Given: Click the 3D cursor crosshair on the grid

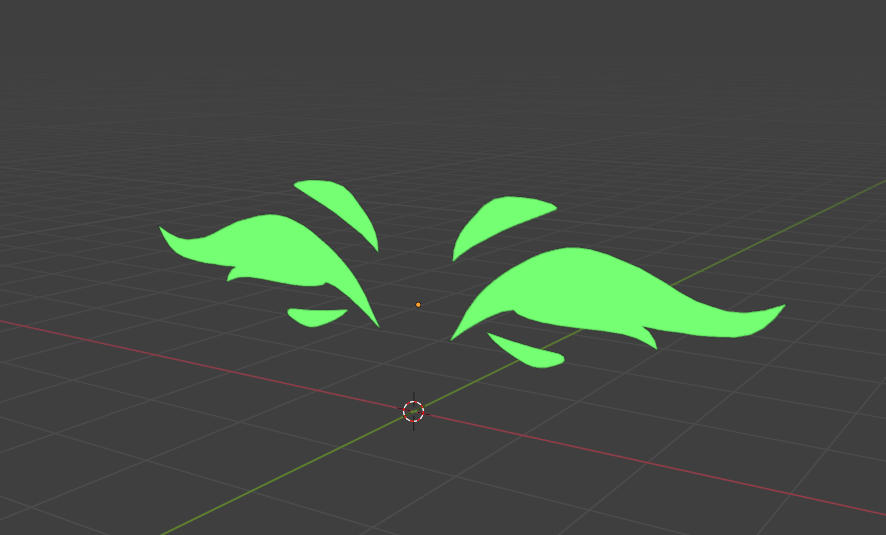Looking at the screenshot, I should (414, 411).
